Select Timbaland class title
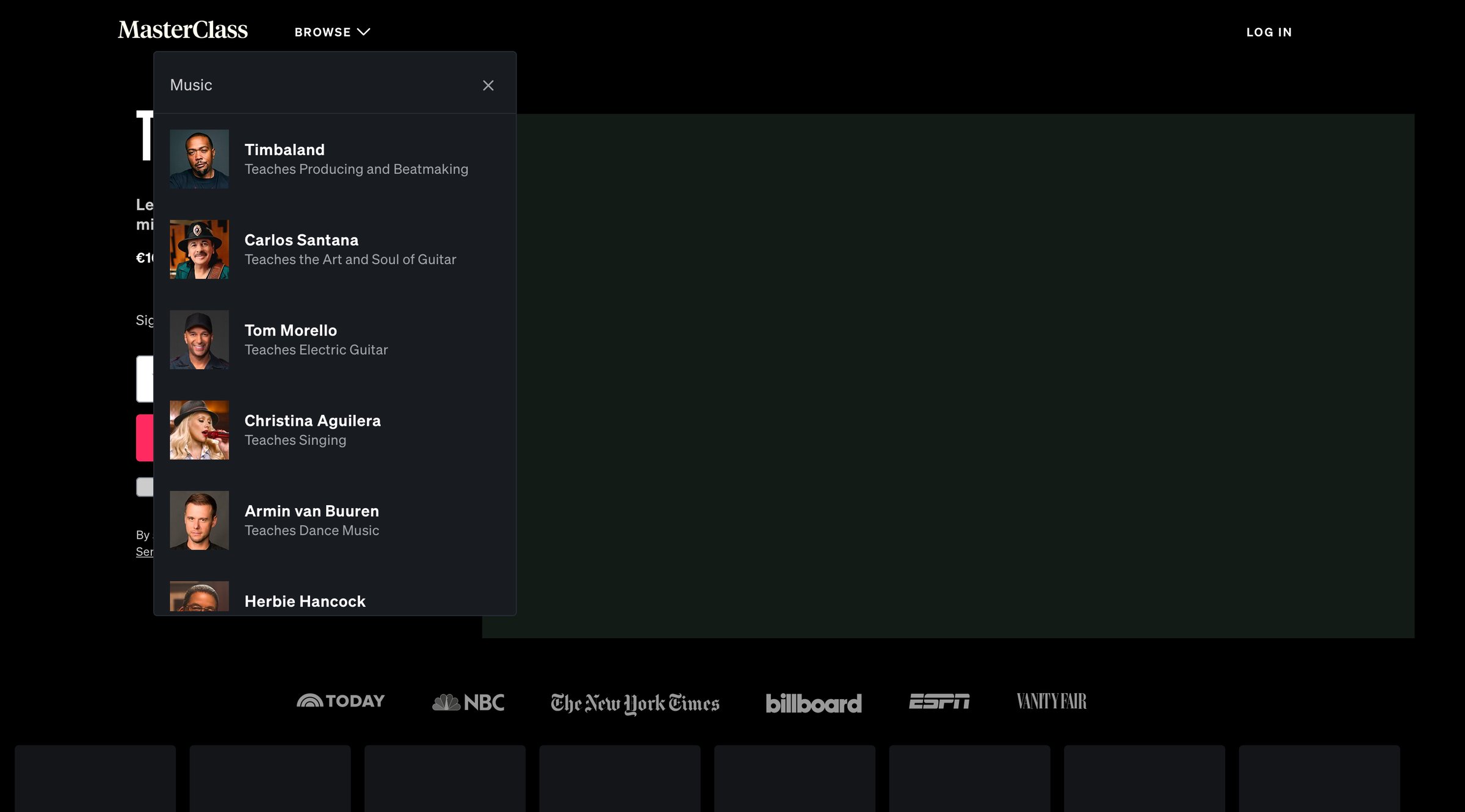 (x=284, y=149)
